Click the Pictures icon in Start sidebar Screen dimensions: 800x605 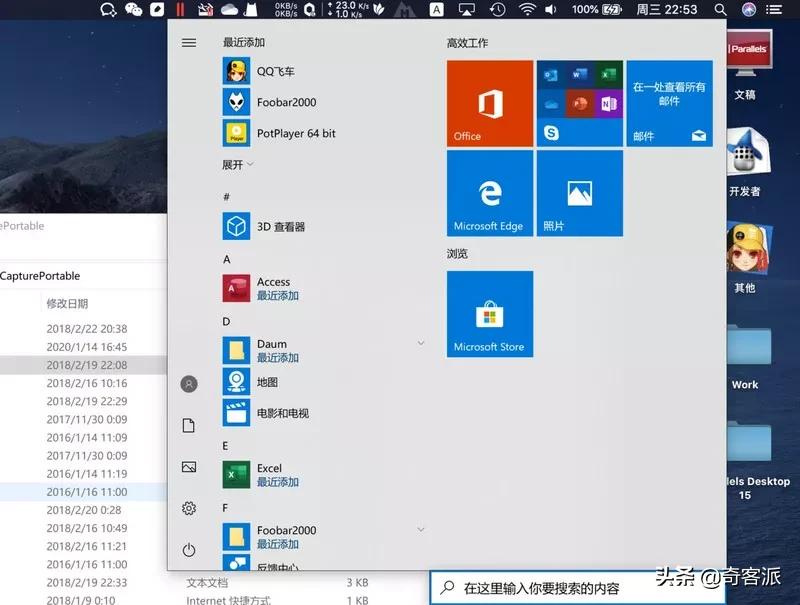pyautogui.click(x=189, y=466)
